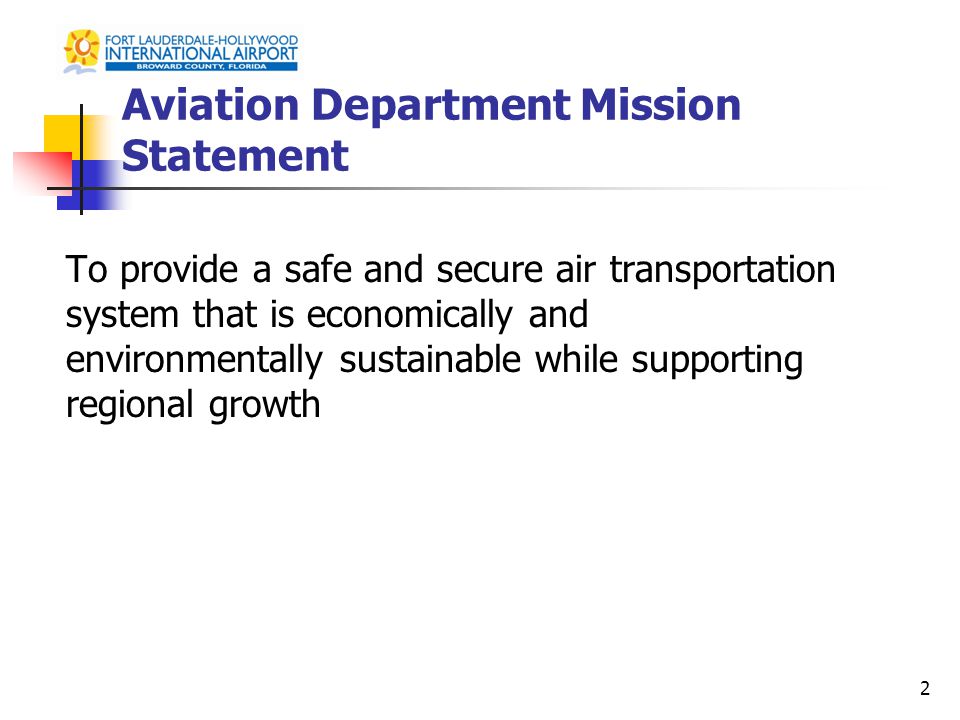Select the word Mission in the title
The width and height of the screenshot is (960, 720).
pyautogui.click(x=661, y=105)
